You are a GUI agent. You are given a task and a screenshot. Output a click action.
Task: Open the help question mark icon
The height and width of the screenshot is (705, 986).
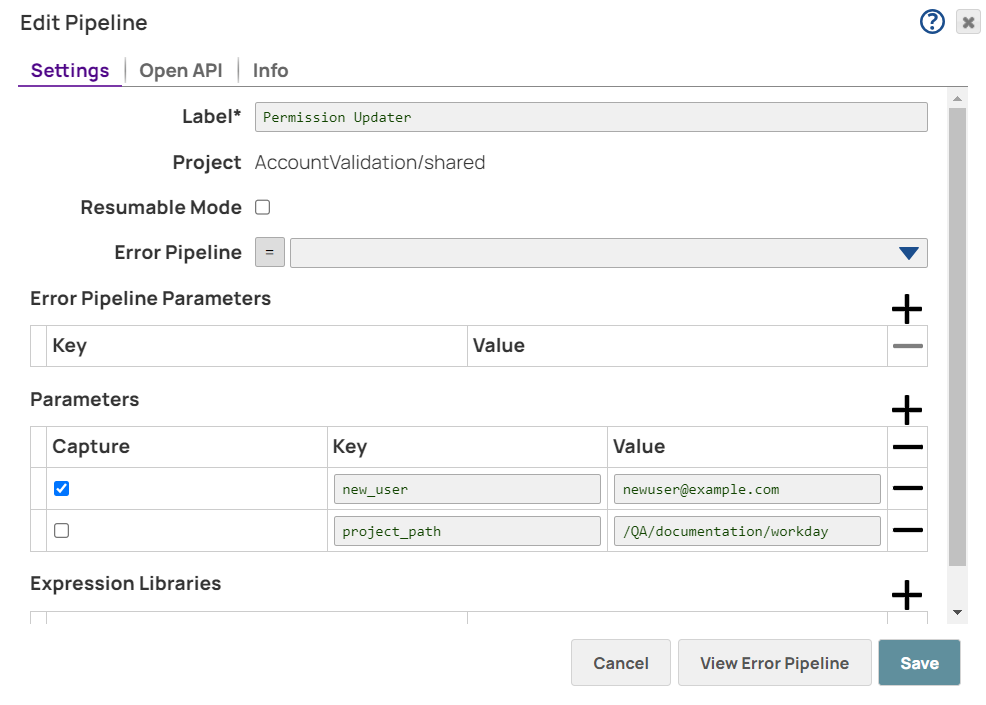coord(932,22)
